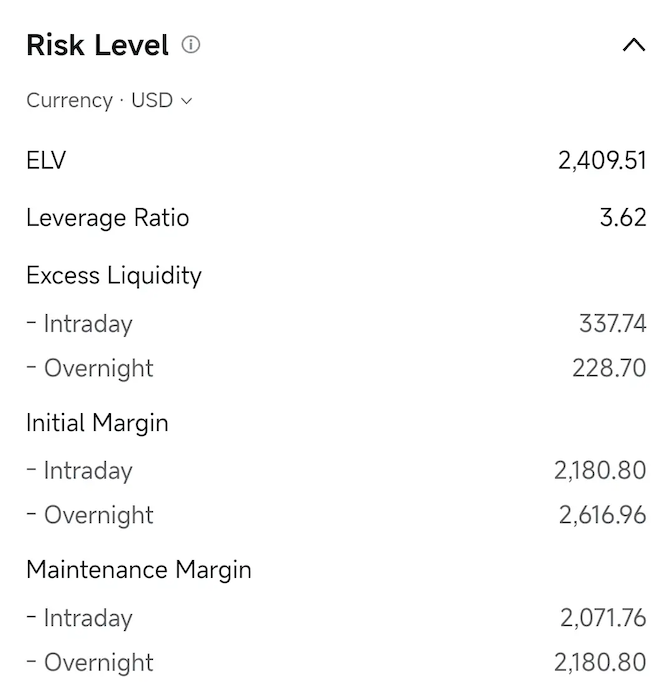Click the info icon beside Risk Level

point(191,45)
